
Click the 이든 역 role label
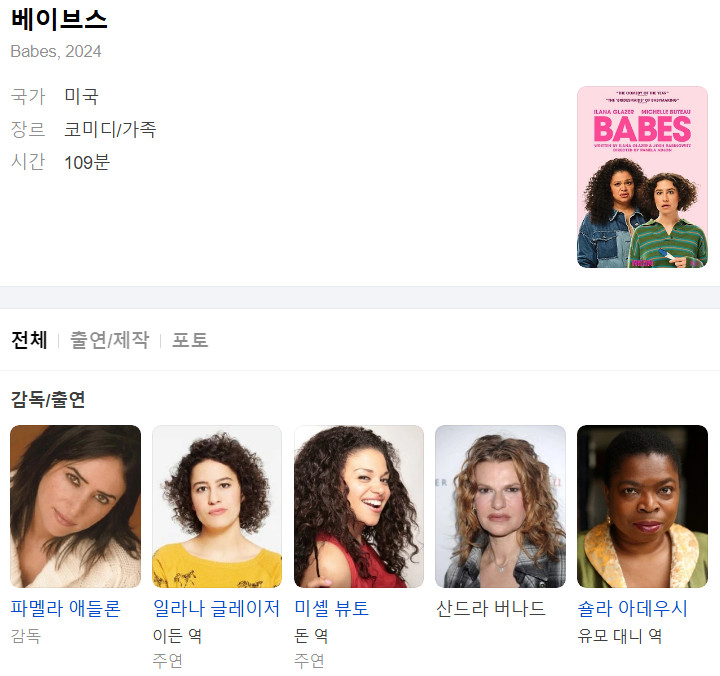tap(177, 636)
